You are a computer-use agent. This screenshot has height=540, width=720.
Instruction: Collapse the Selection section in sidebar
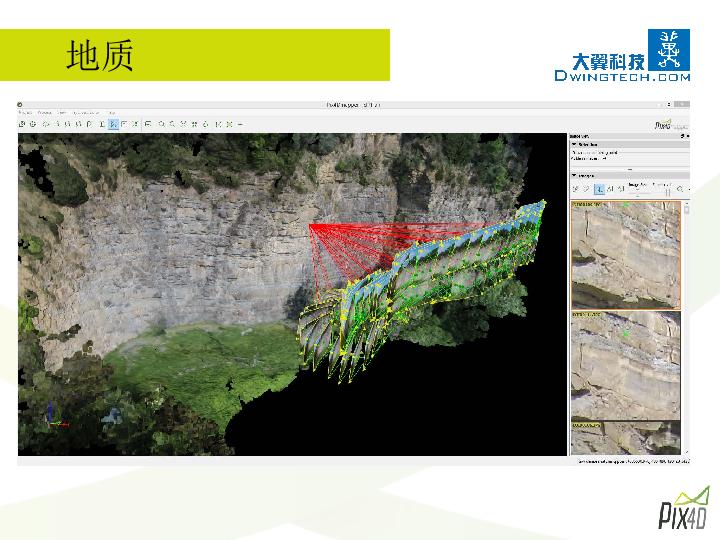pyautogui.click(x=574, y=145)
